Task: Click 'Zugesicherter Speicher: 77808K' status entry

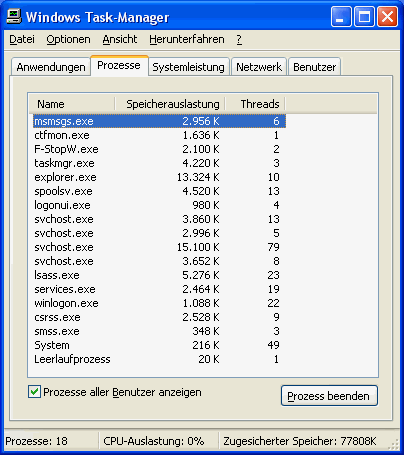Action: click(300, 441)
